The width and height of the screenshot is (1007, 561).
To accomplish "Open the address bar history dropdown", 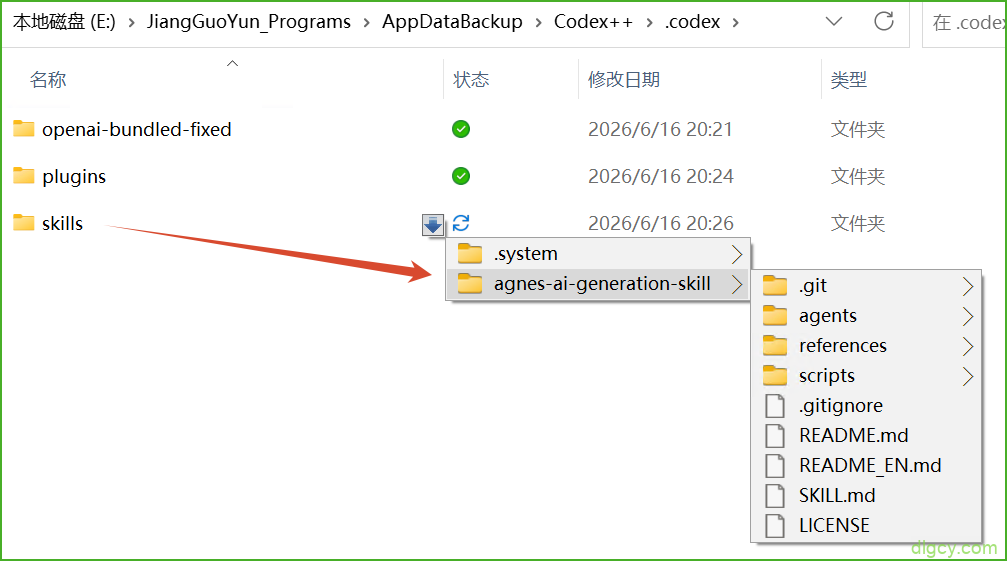I will tap(834, 21).
